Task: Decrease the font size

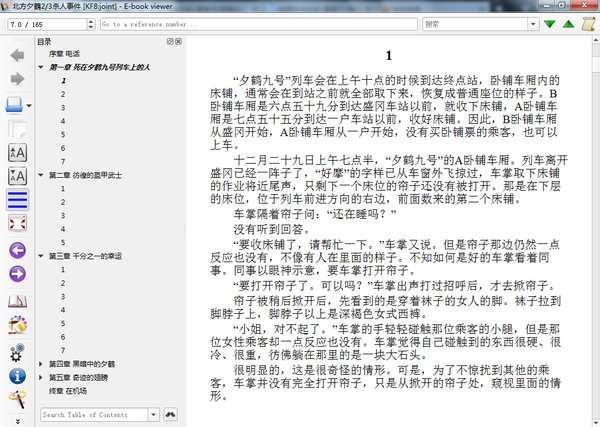Action: (17, 176)
